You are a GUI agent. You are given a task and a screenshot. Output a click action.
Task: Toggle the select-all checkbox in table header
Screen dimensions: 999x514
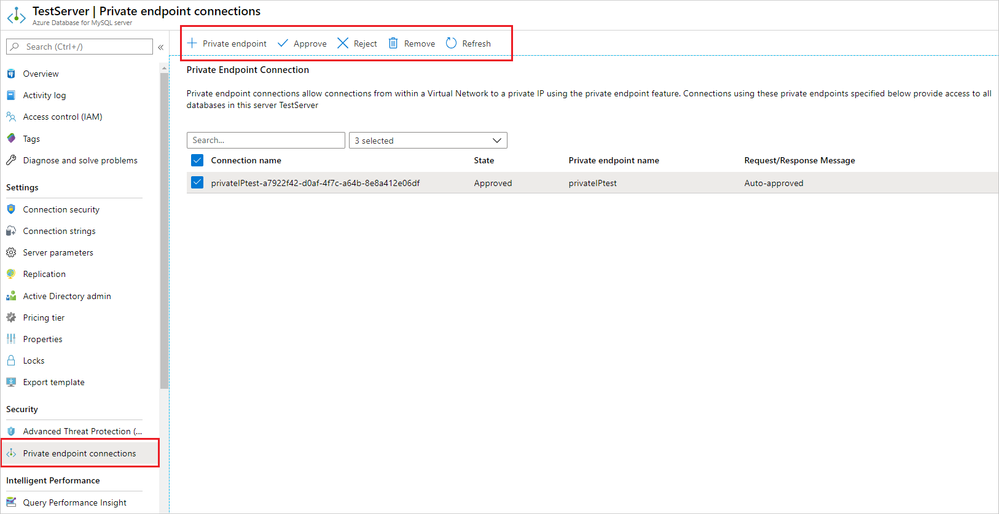197,160
